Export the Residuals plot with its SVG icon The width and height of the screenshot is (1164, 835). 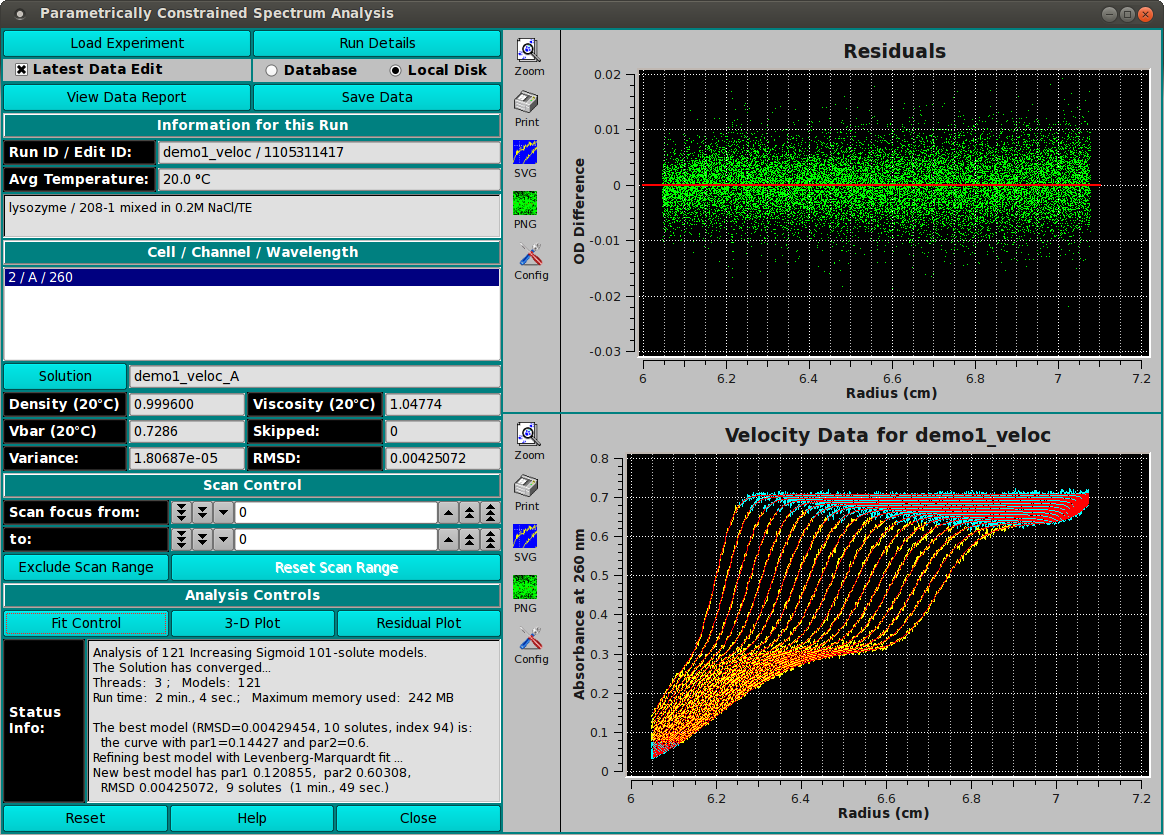coord(525,152)
